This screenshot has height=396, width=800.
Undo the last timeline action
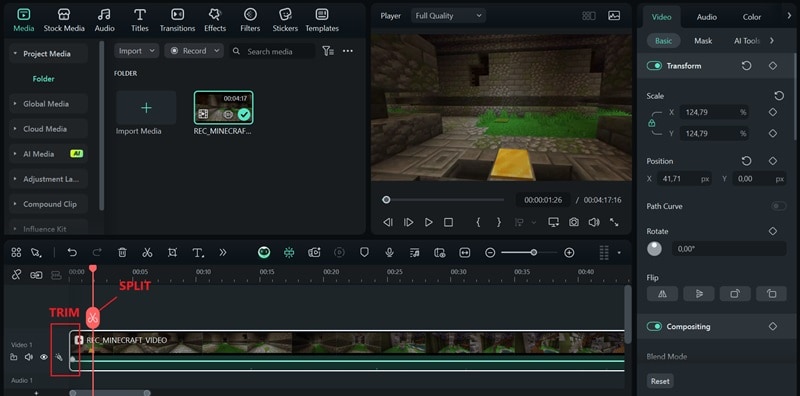pos(72,252)
